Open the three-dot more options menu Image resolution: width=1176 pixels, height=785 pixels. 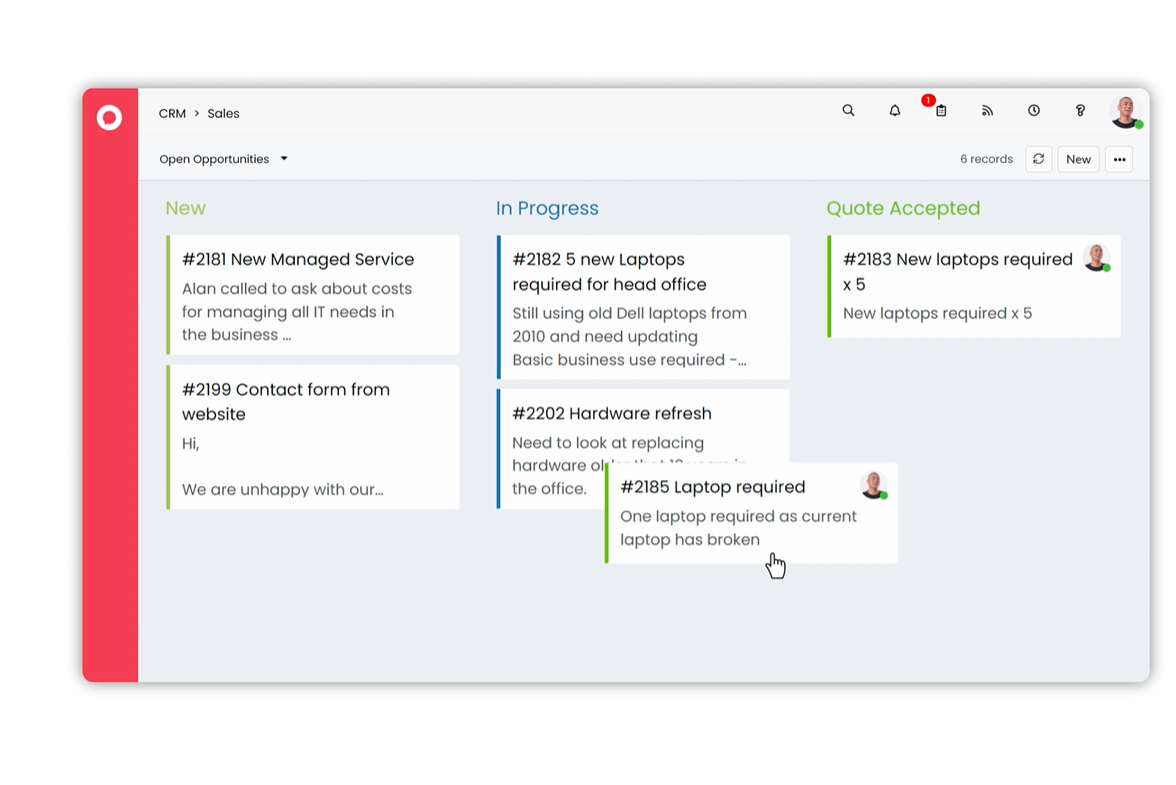[x=1119, y=159]
